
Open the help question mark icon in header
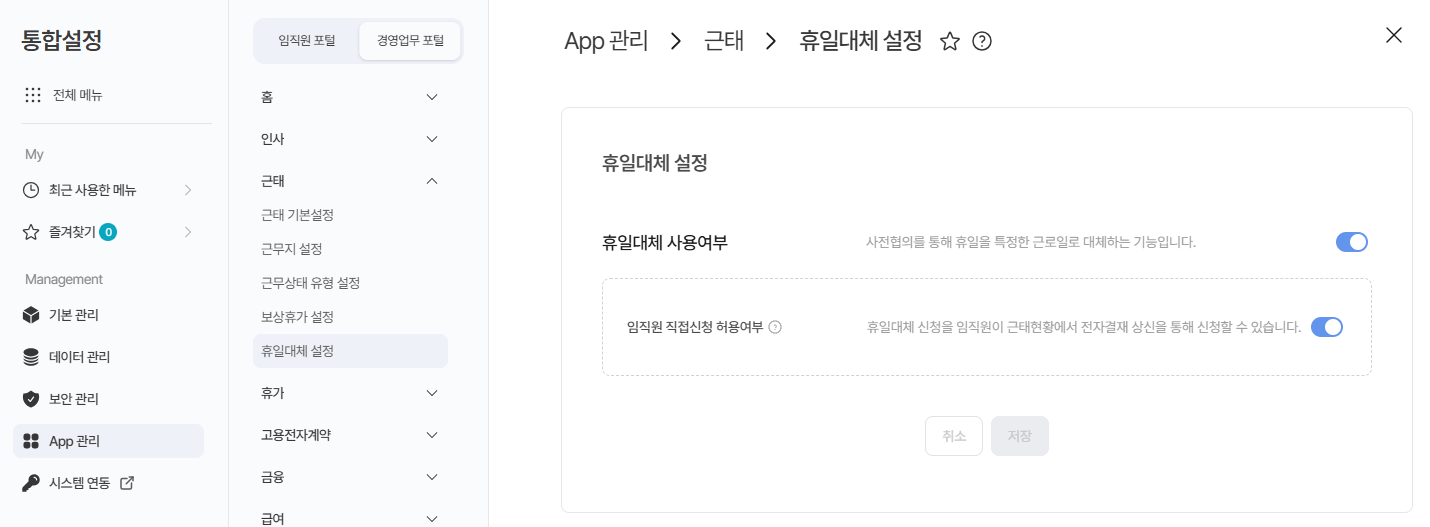tap(982, 41)
